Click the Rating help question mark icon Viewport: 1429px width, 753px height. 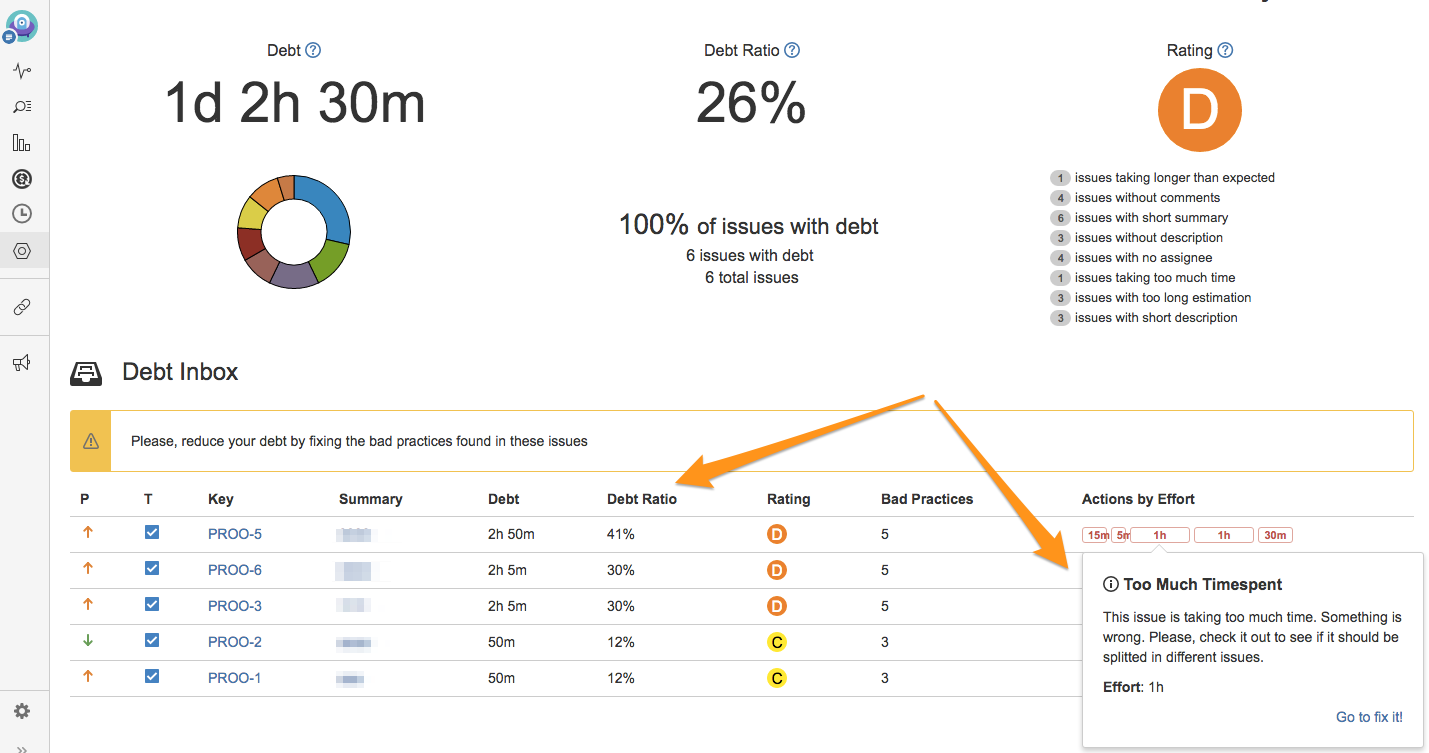[1225, 50]
